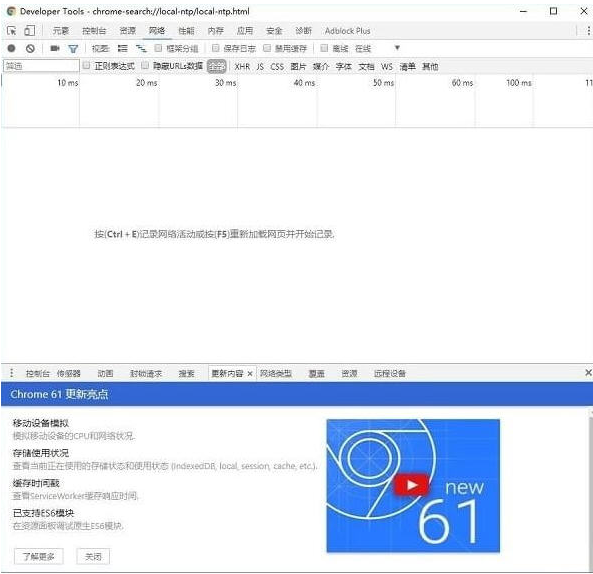Switch to drawer 传感器 tab
Screen dimensions: 593x574
68,374
